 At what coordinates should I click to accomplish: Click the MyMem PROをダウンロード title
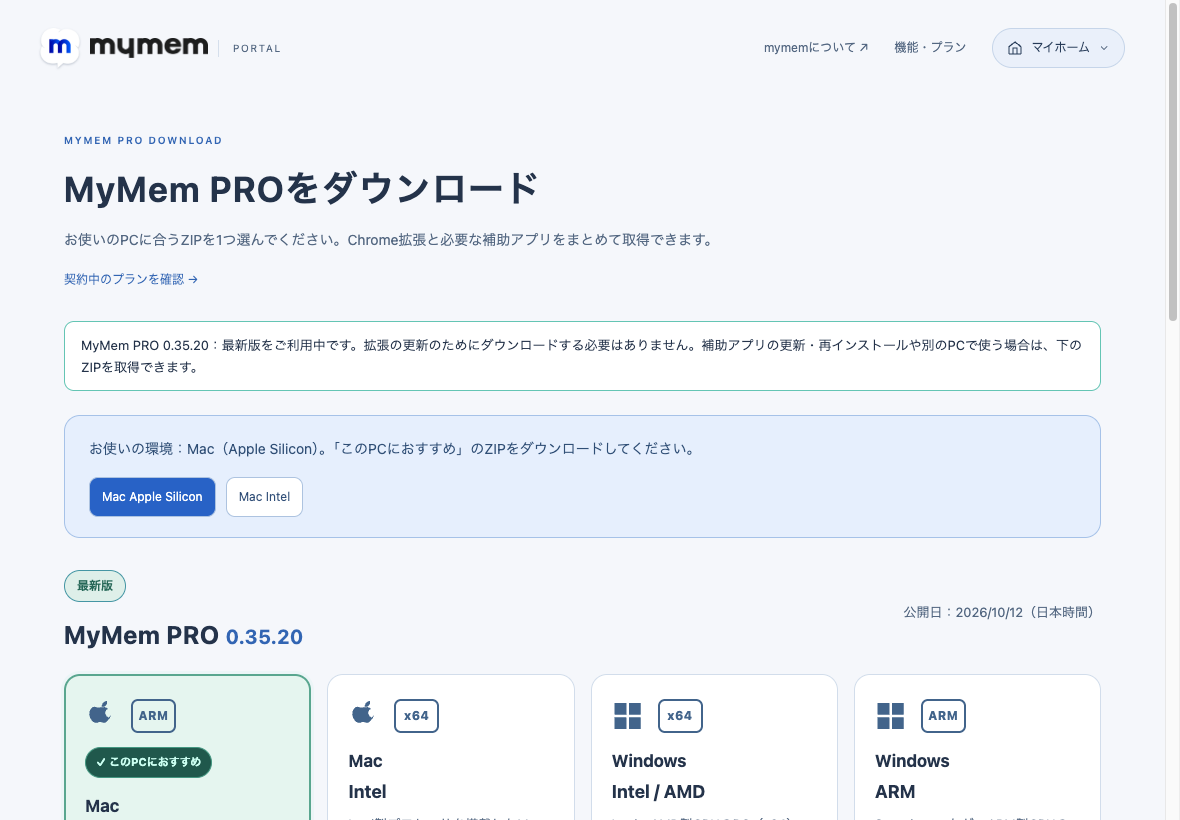(301, 189)
